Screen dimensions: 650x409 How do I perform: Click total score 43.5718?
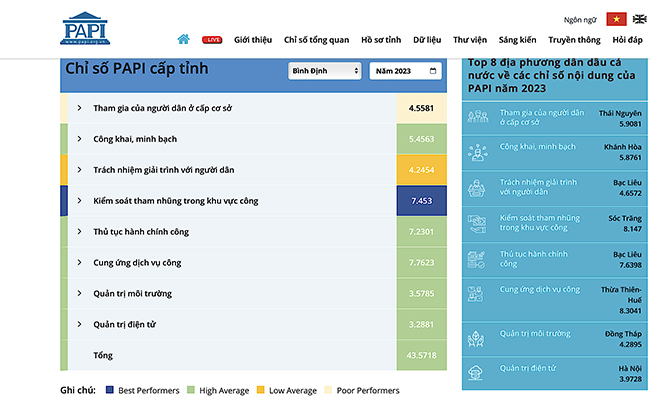(x=421, y=355)
